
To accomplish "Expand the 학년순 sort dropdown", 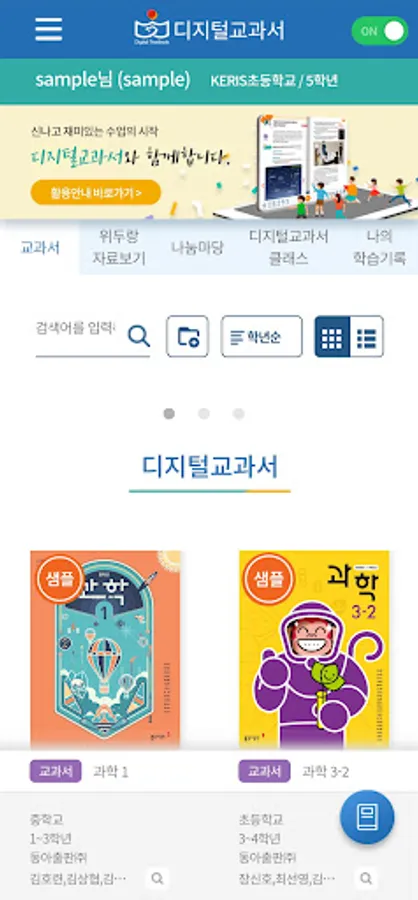I will coord(262,336).
